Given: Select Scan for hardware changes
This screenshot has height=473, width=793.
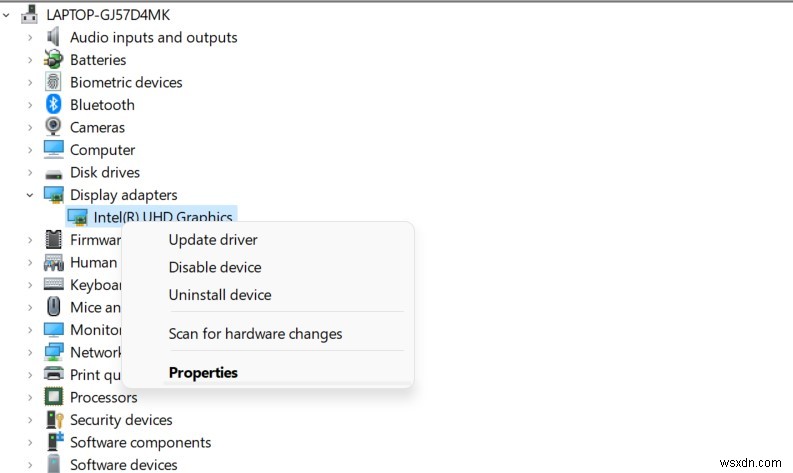Looking at the screenshot, I should [x=255, y=334].
